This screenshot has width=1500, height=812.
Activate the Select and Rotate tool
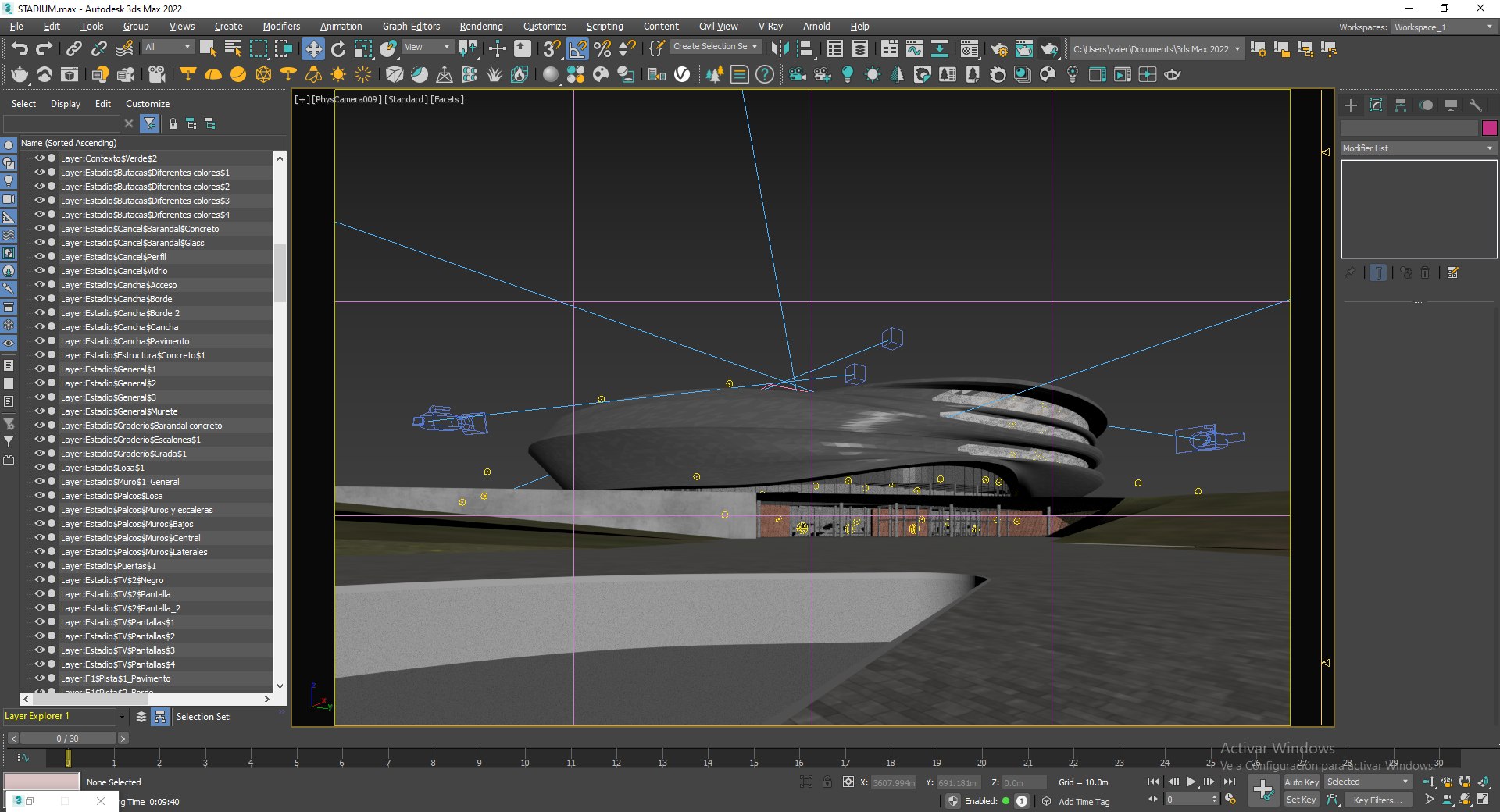coord(338,48)
